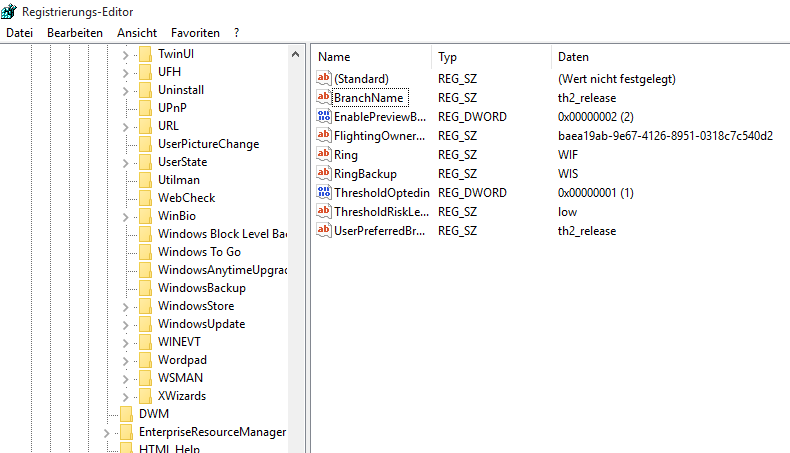Click the string icon beside UserPreferredBr...
This screenshot has width=790, height=453.
click(x=323, y=230)
